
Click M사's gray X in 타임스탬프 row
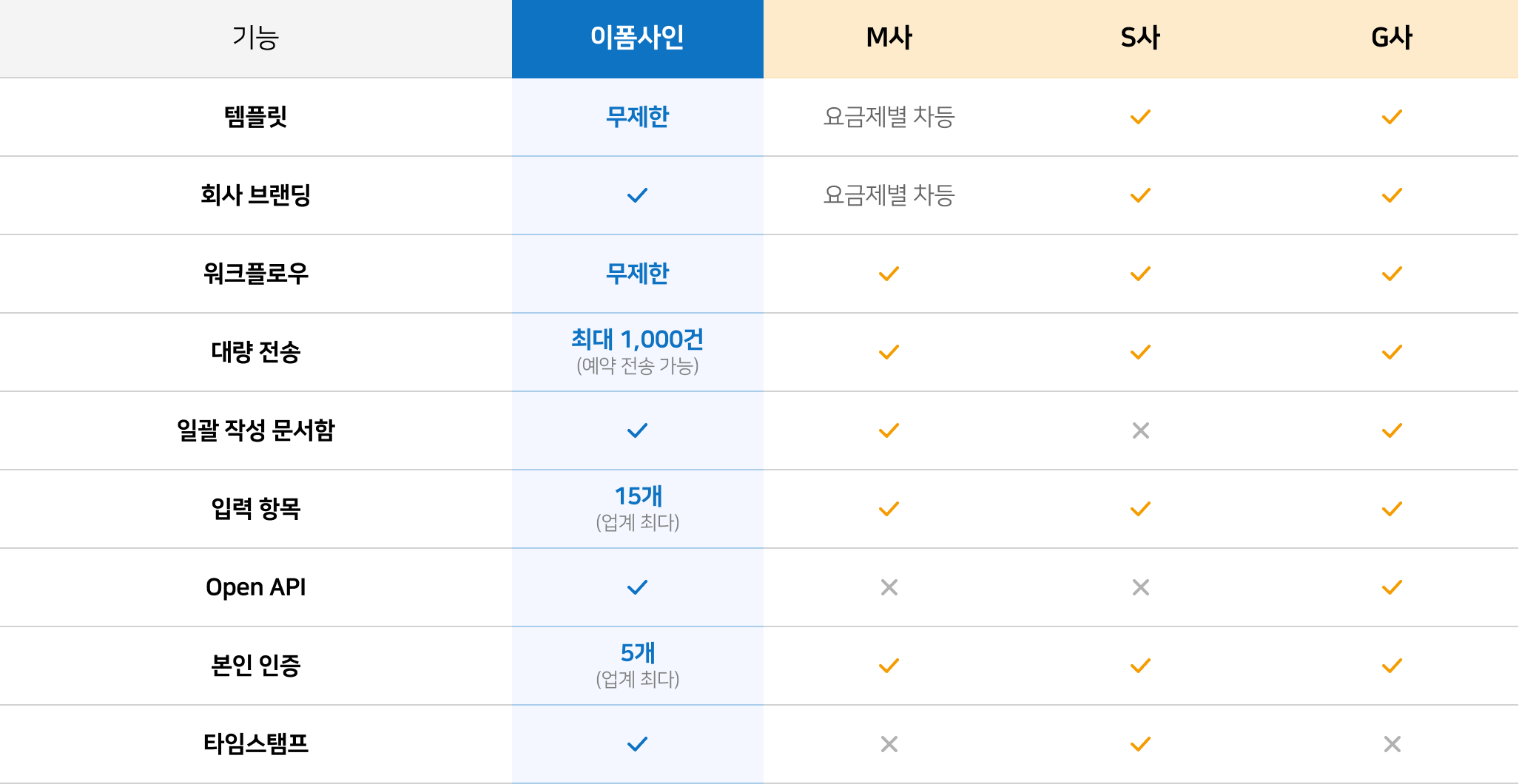(x=889, y=744)
